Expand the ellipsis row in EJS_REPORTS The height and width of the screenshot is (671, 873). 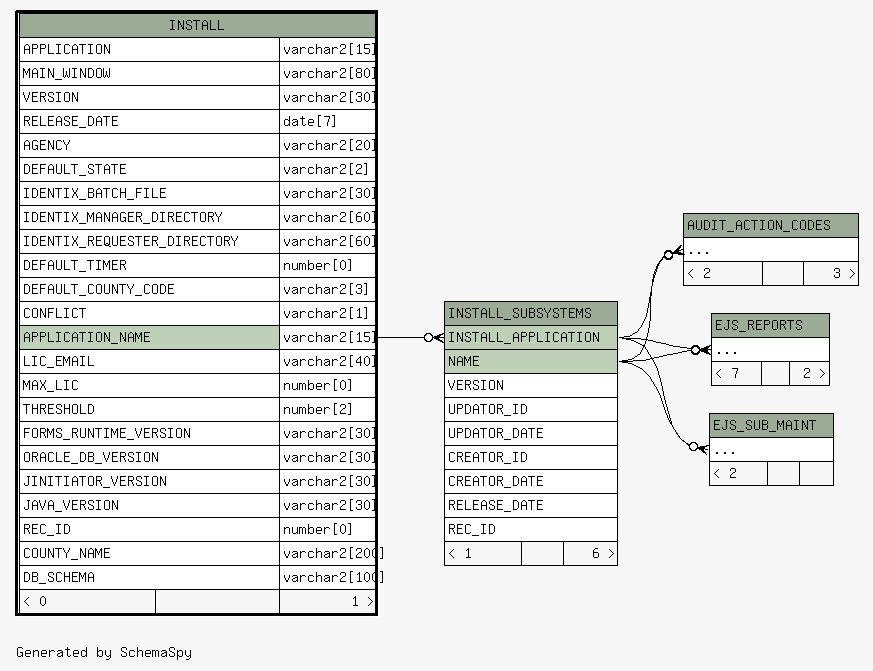point(769,350)
